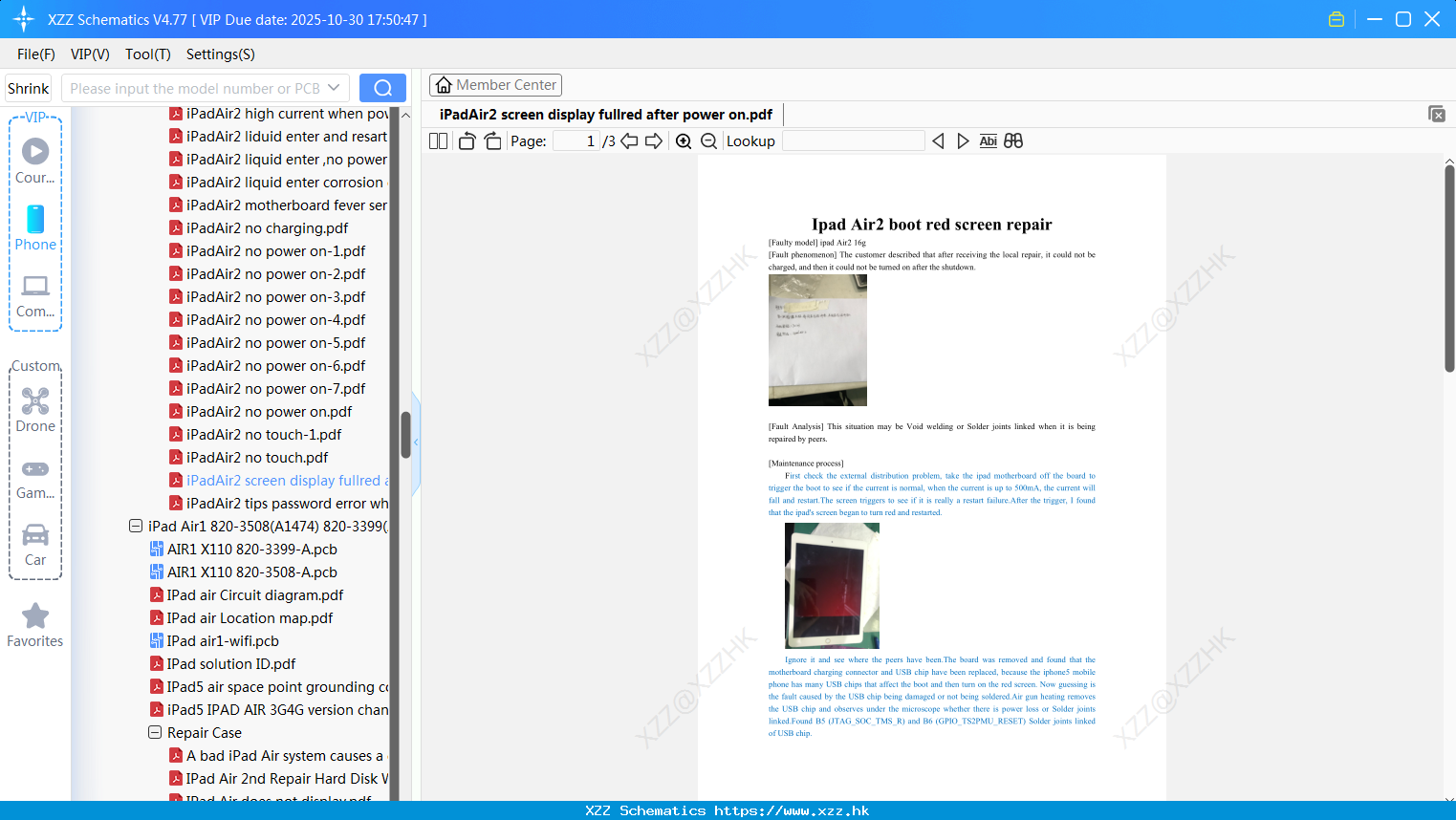Open the model number dropdown
This screenshot has width=1456, height=820.
(334, 88)
